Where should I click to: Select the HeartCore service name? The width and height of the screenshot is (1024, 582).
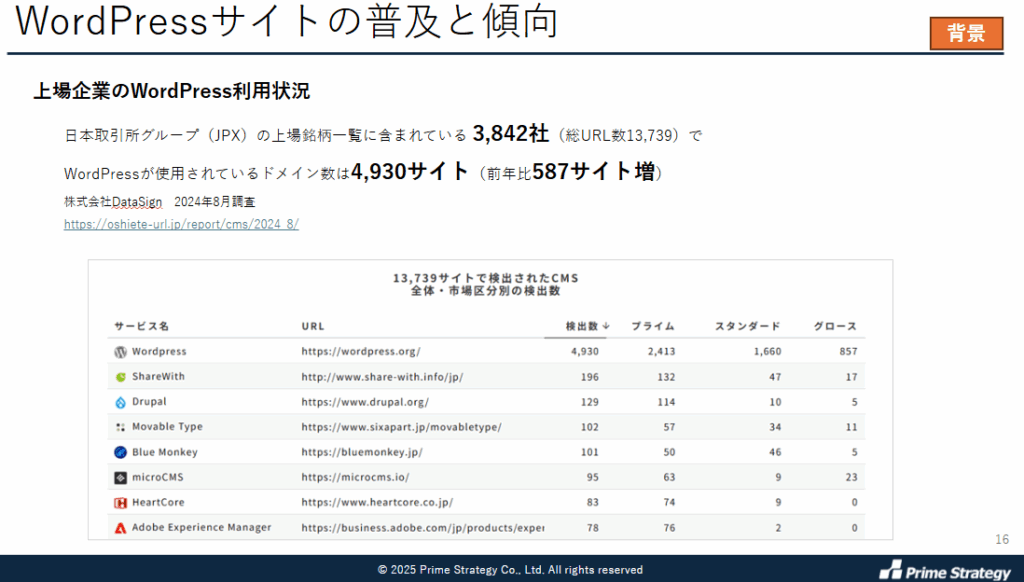click(158, 502)
